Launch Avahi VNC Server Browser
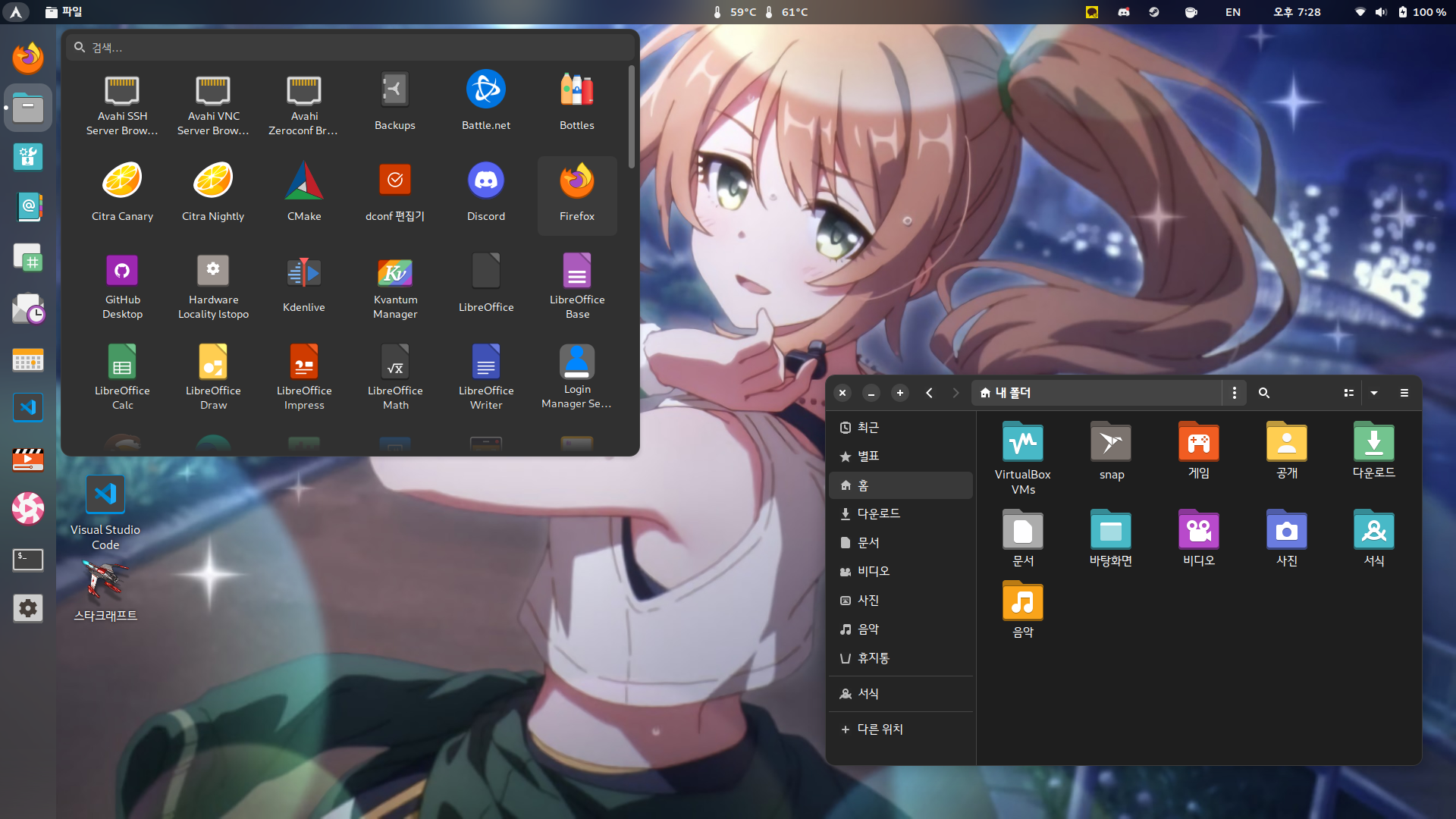 pyautogui.click(x=213, y=105)
